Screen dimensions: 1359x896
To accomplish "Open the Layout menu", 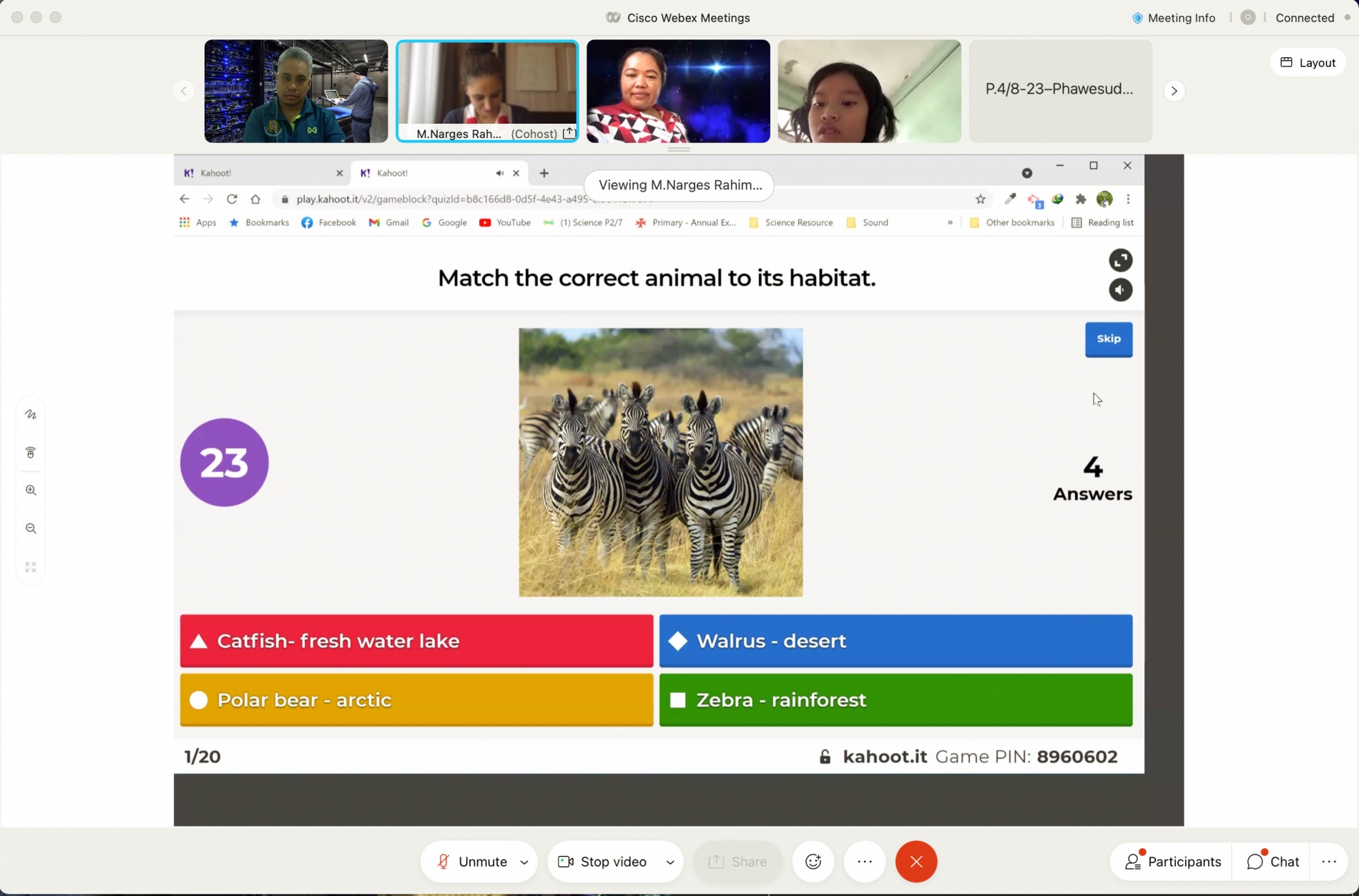I will pyautogui.click(x=1308, y=62).
